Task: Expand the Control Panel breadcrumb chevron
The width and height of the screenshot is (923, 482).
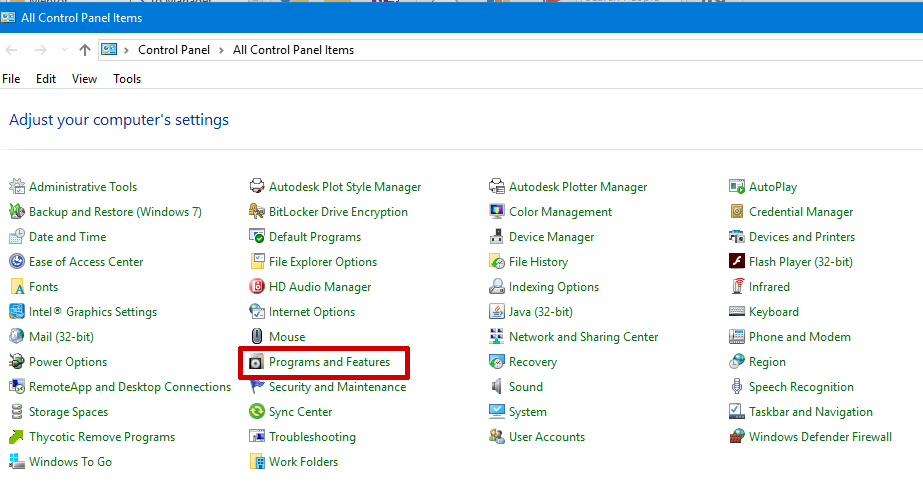Action: pyautogui.click(x=223, y=50)
